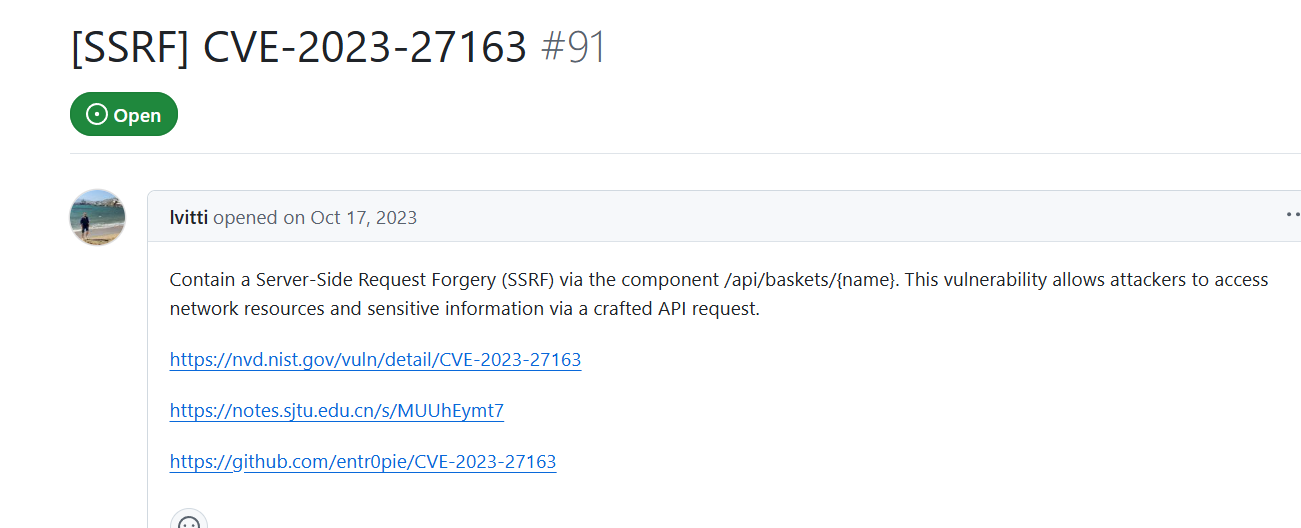Click the lvitti username link

click(189, 217)
